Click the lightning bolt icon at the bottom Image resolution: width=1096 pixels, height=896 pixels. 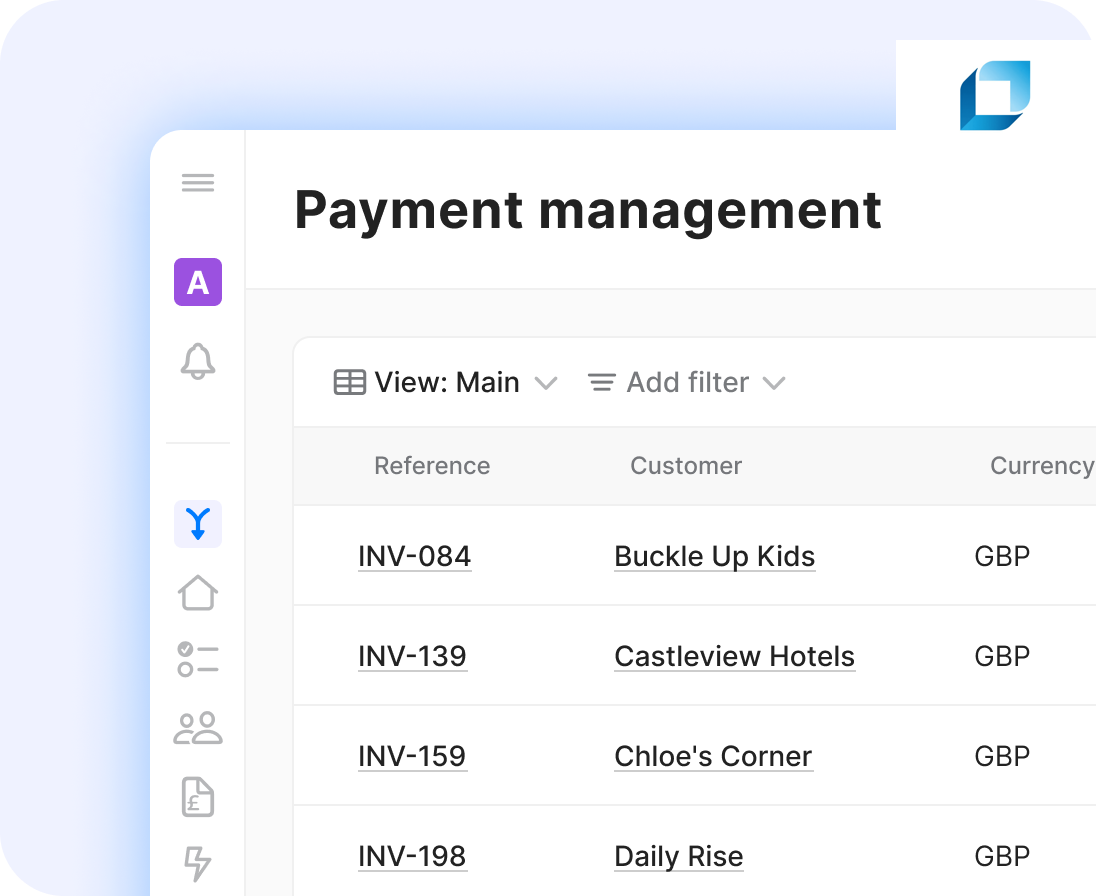(199, 864)
